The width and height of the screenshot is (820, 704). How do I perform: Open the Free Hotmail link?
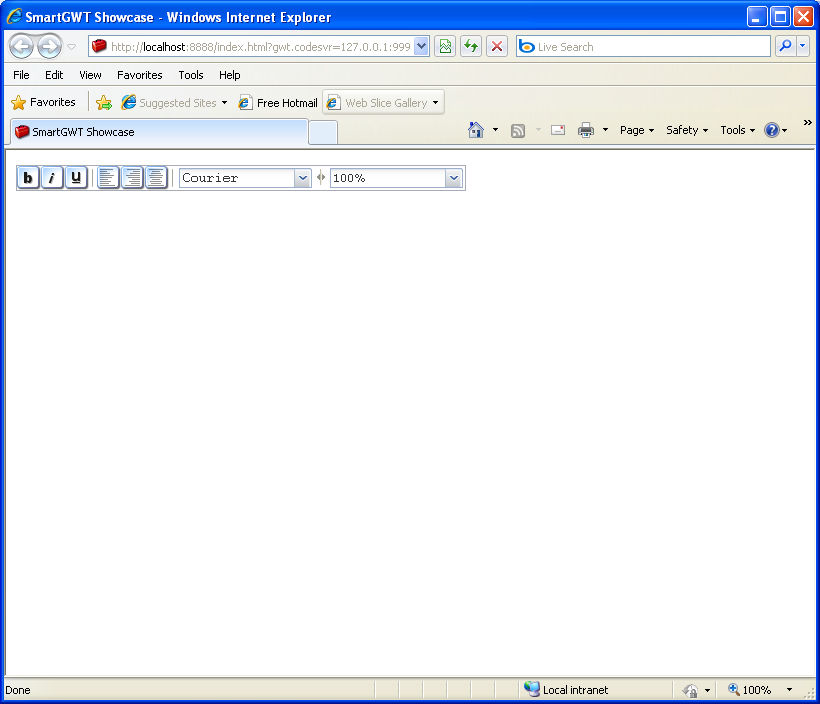[278, 103]
